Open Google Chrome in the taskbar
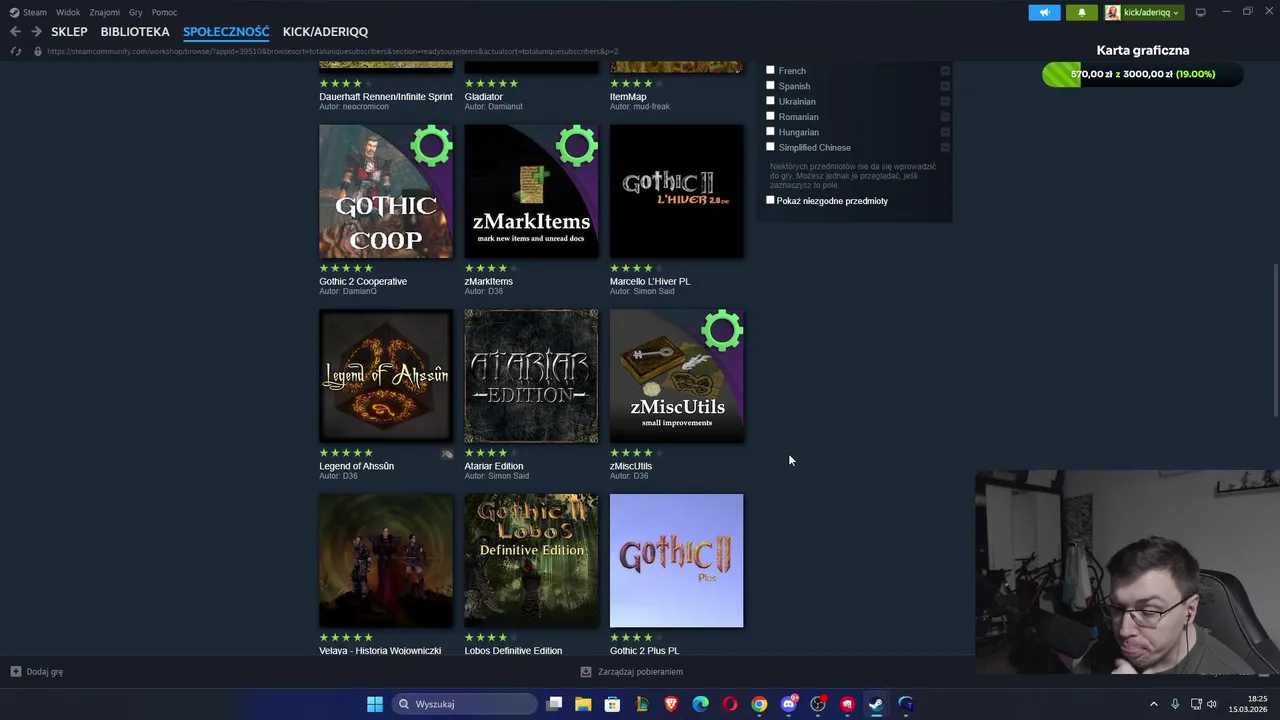The image size is (1280, 720). point(759,704)
